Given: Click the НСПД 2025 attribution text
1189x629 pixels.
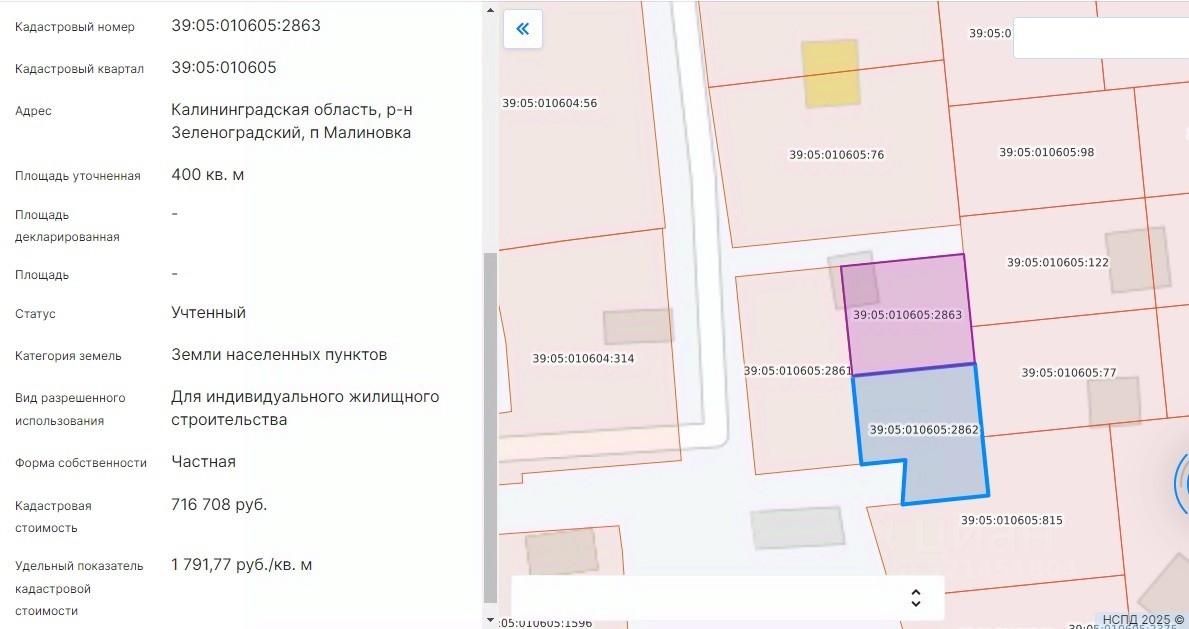Looking at the screenshot, I should coord(1144,620).
